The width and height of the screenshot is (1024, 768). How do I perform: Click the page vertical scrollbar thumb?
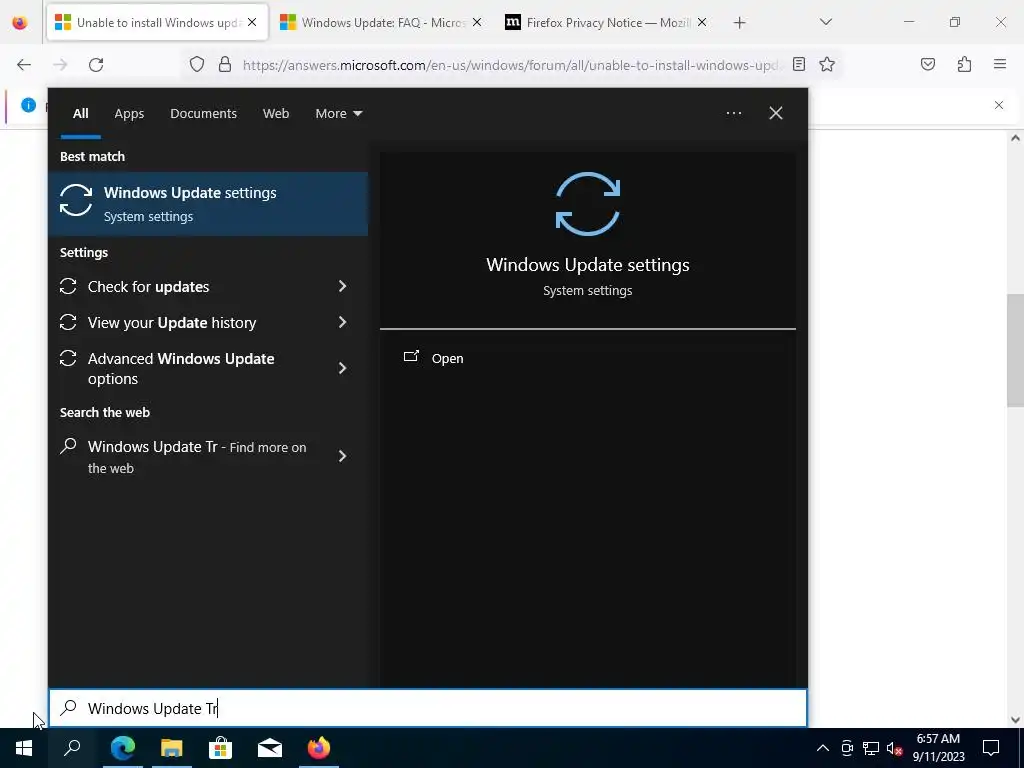[1015, 350]
